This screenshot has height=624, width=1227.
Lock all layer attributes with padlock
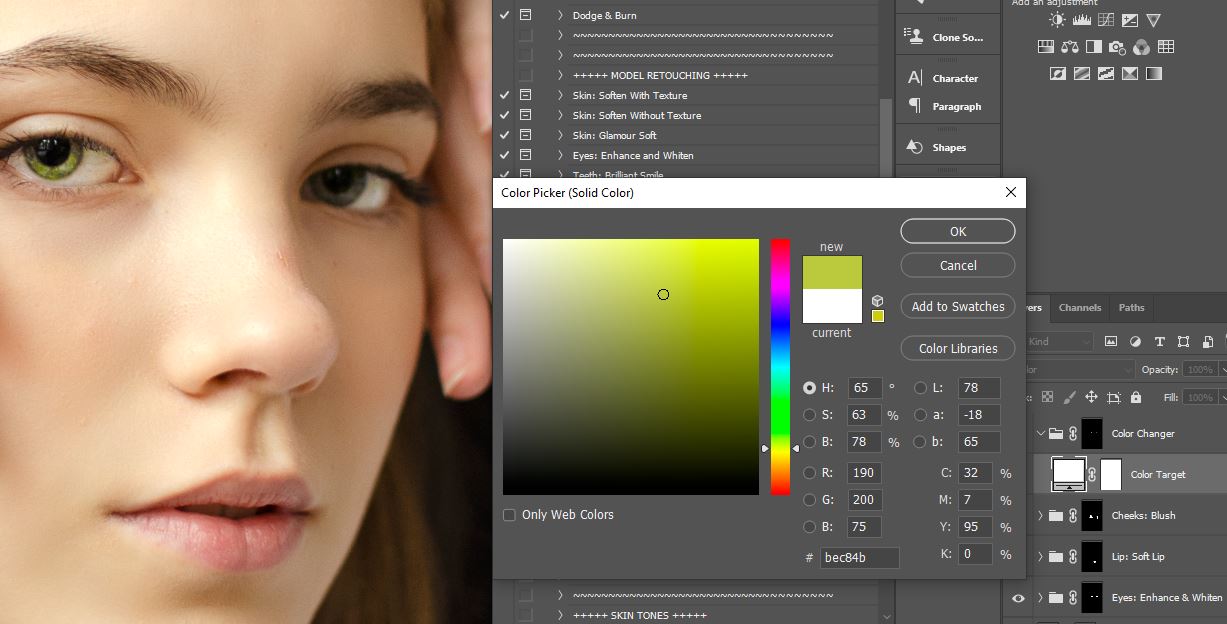1135,397
